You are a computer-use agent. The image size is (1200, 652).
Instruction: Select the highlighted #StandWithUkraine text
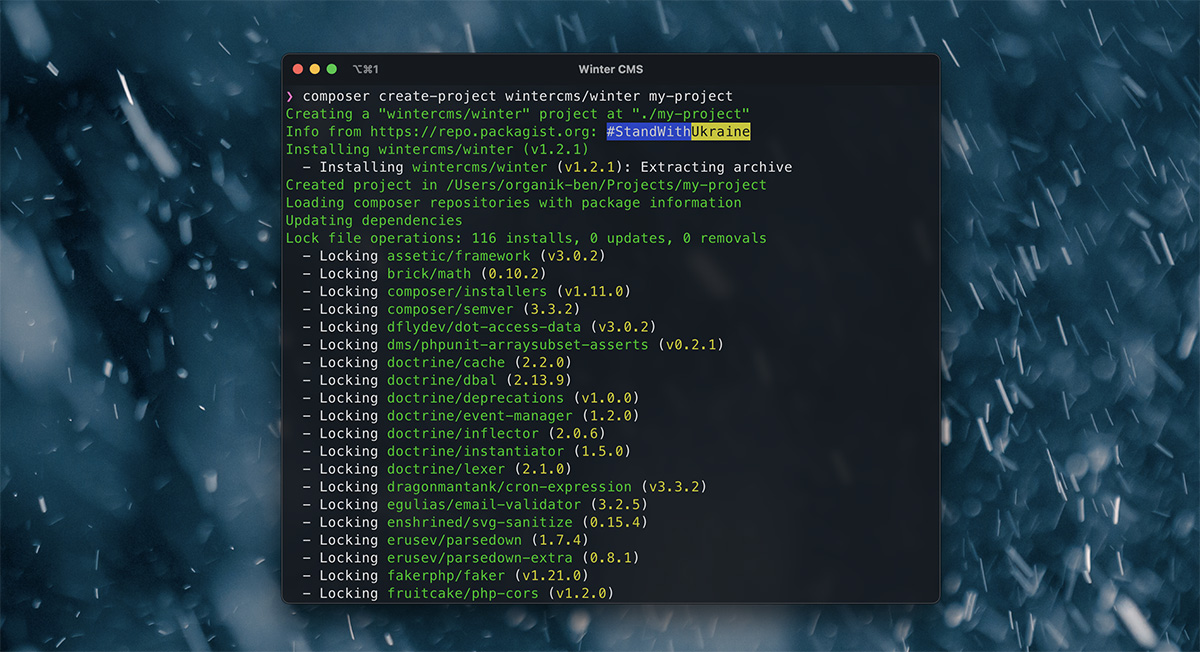tap(678, 131)
